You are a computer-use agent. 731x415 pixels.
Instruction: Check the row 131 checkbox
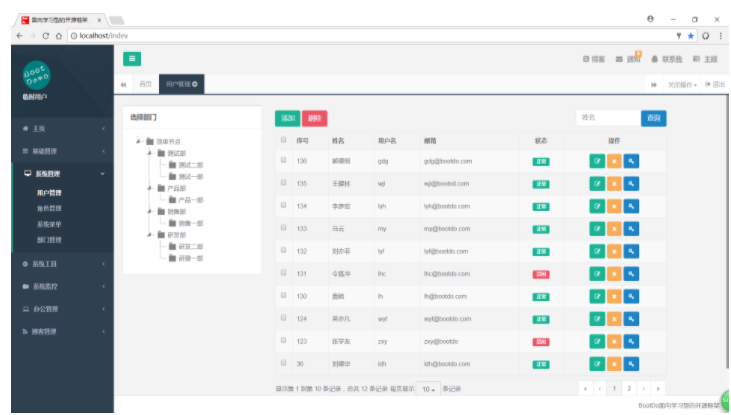[283, 273]
